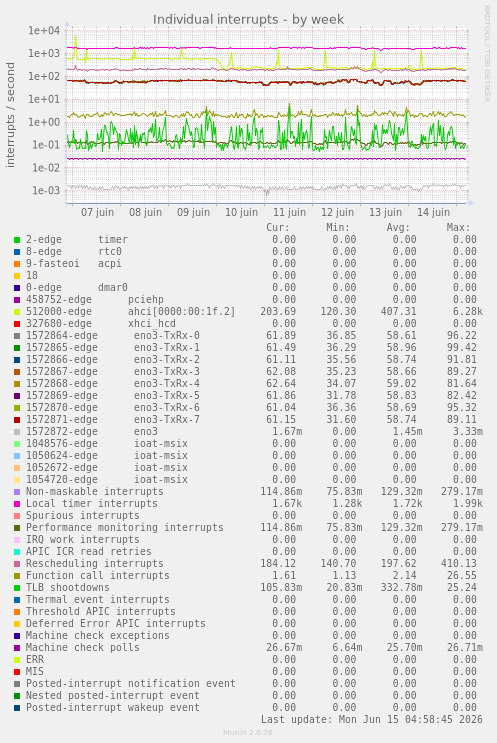Click the Min: column header
Screen dimensions: 497x743
338,227
